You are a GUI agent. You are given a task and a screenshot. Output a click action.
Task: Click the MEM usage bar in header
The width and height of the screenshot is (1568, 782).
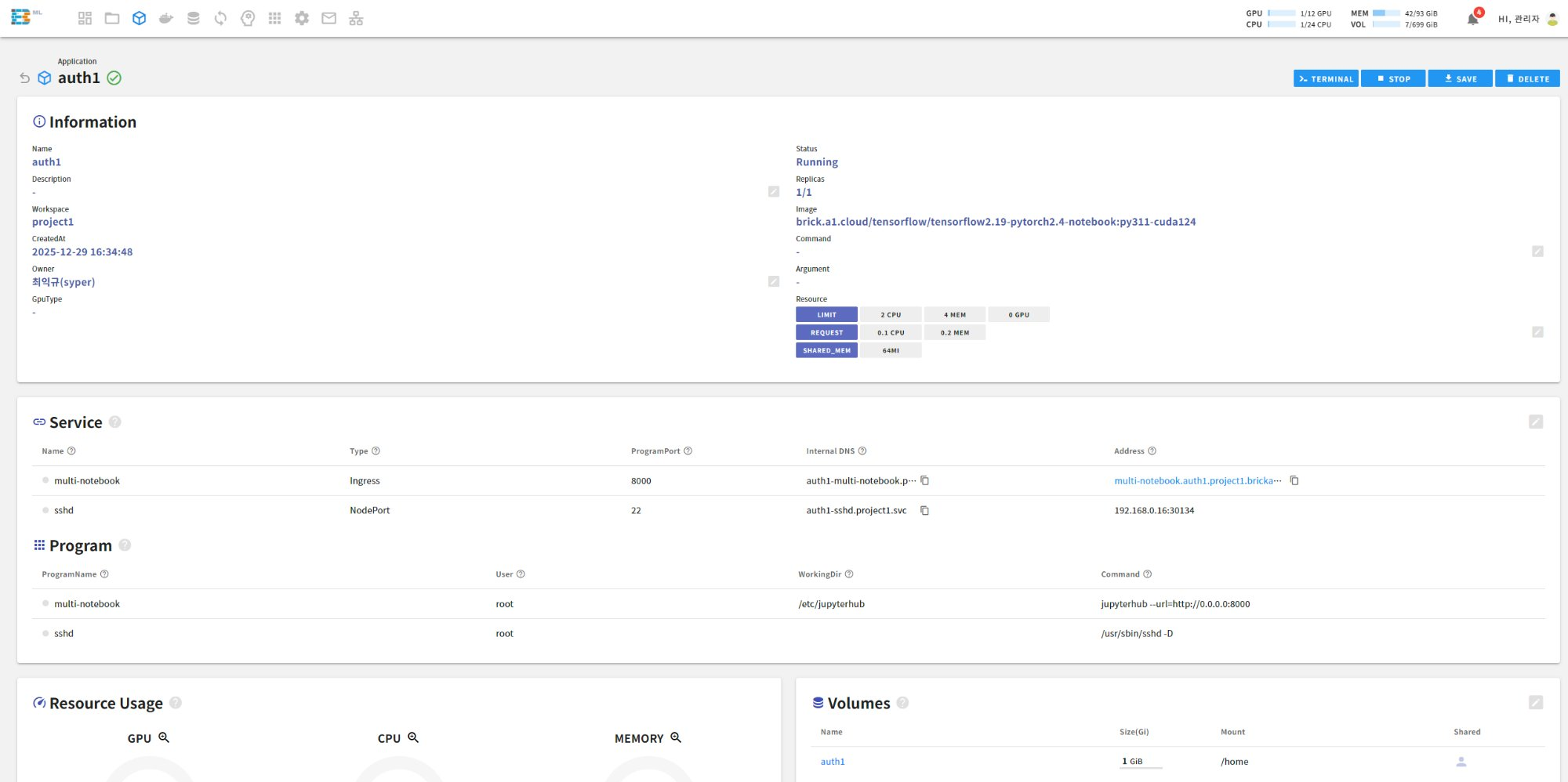(x=1386, y=13)
